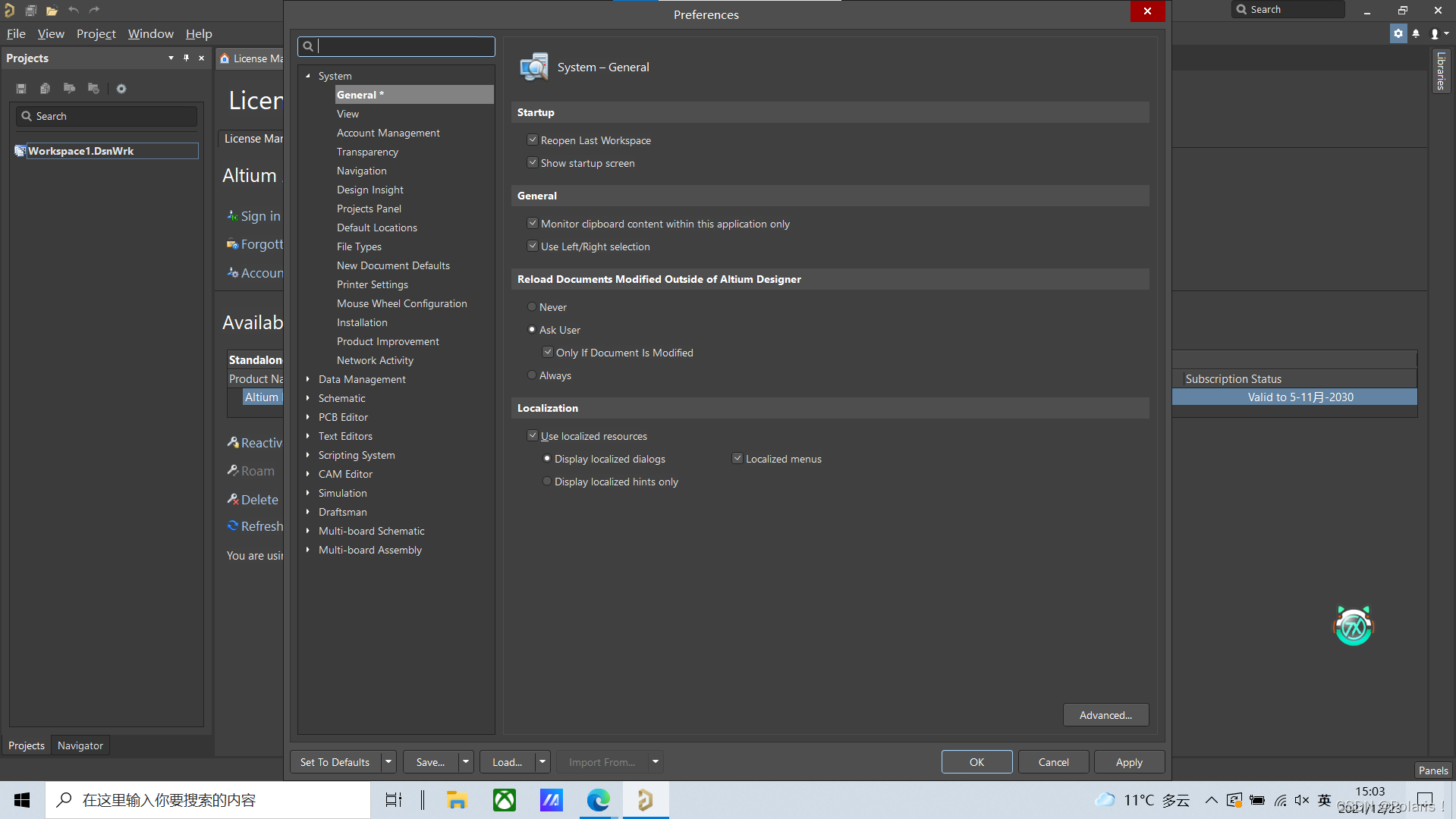This screenshot has height=819, width=1456.
Task: Click the save all documents icon in title bar
Action: pos(31,11)
